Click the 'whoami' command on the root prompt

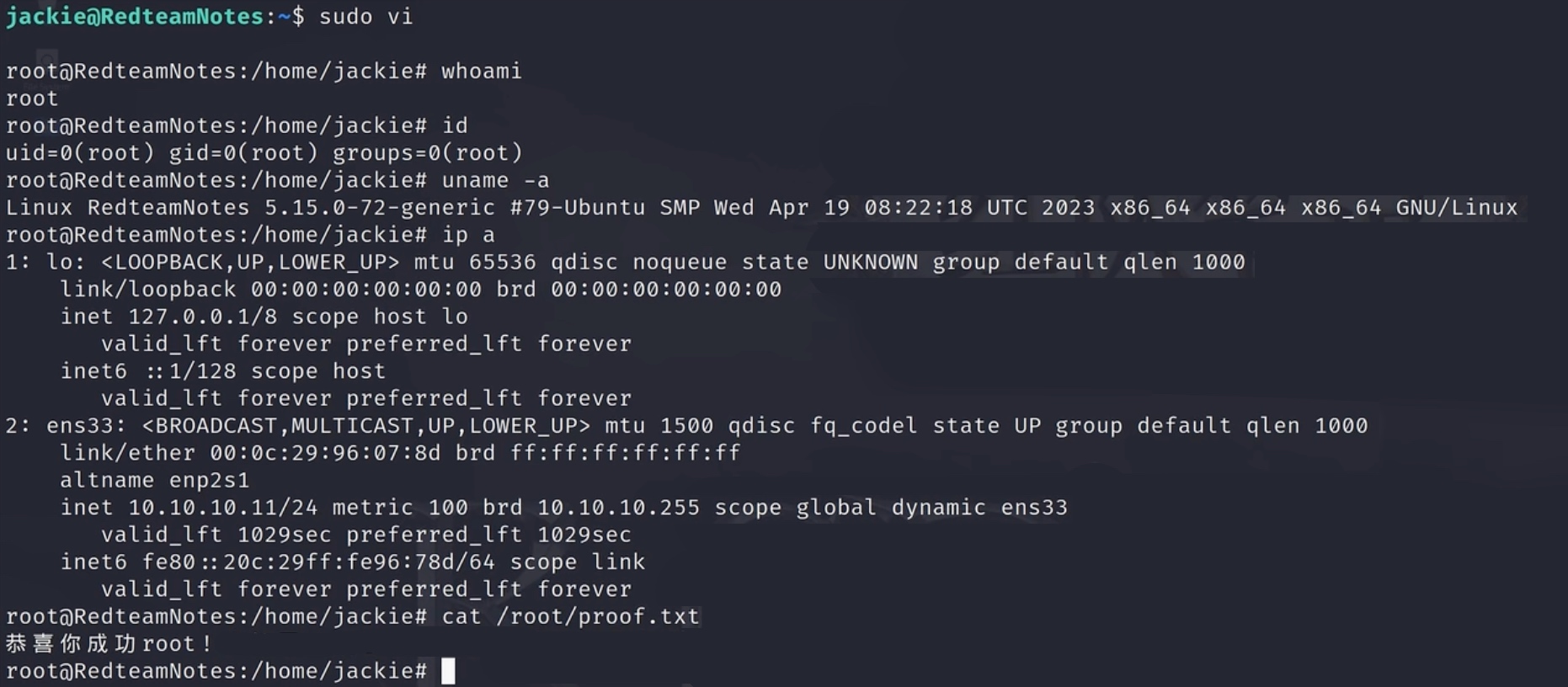481,71
